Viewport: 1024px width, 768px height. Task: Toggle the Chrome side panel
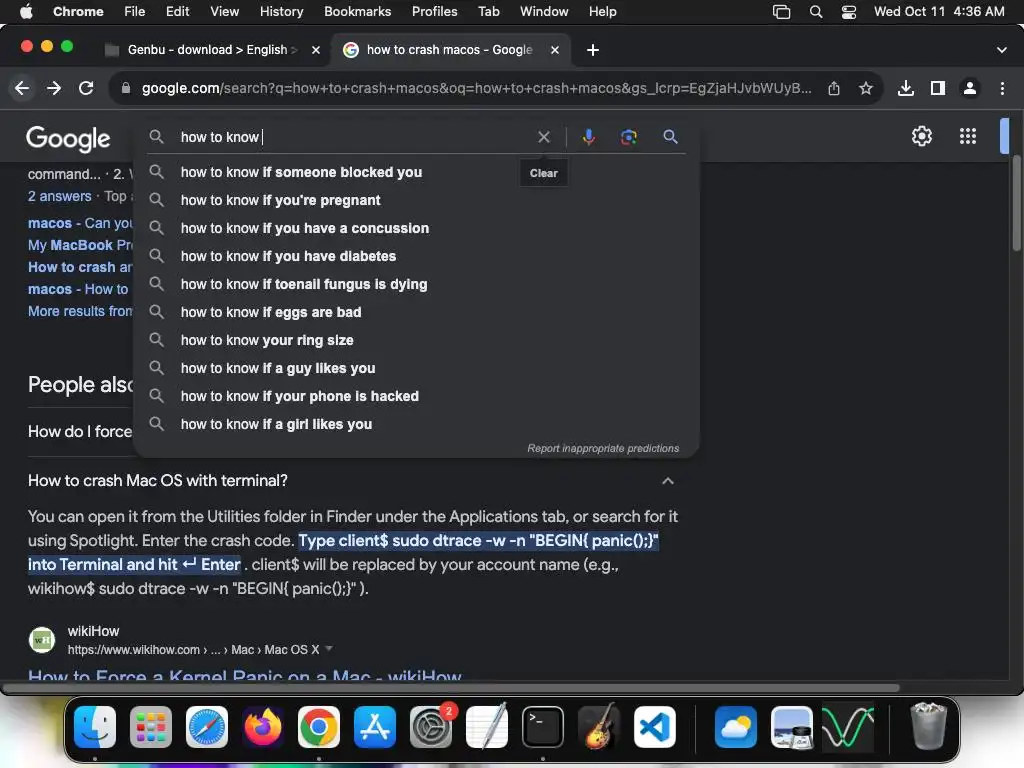point(938,88)
